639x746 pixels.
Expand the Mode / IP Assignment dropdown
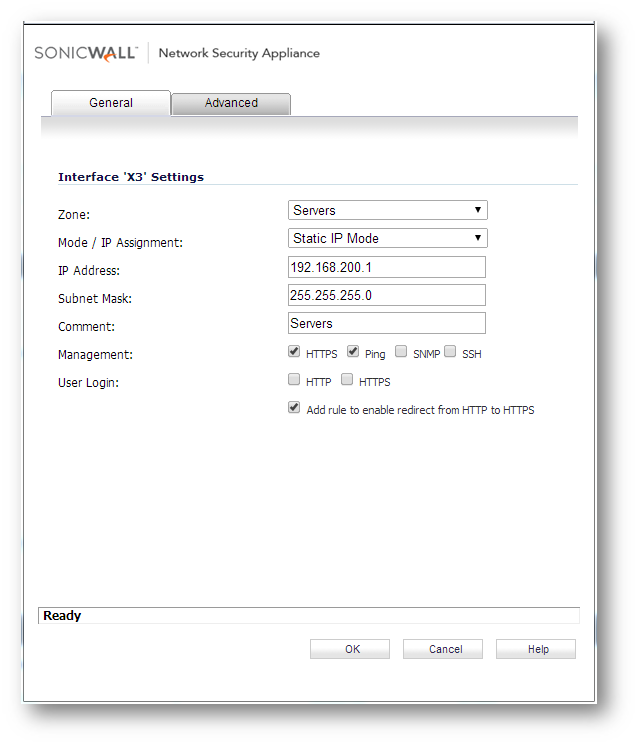[x=387, y=239]
